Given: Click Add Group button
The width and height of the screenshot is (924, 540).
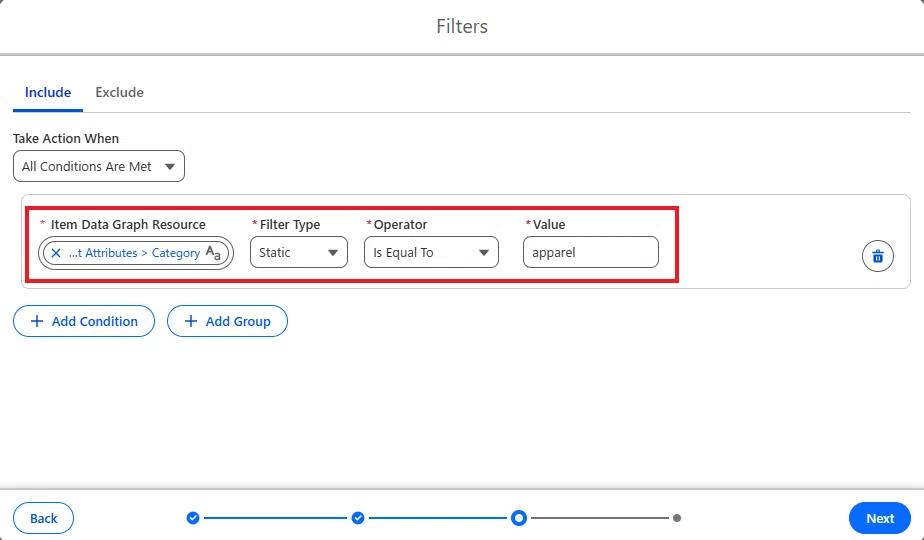Looking at the screenshot, I should click(227, 321).
